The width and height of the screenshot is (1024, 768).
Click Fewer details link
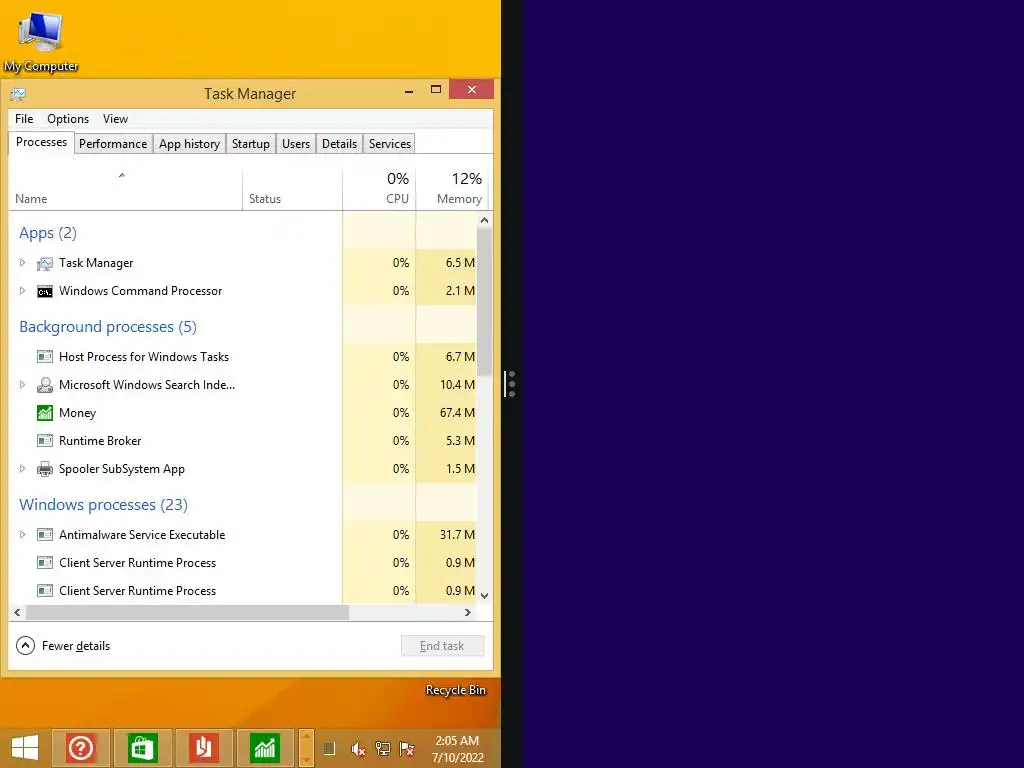76,646
